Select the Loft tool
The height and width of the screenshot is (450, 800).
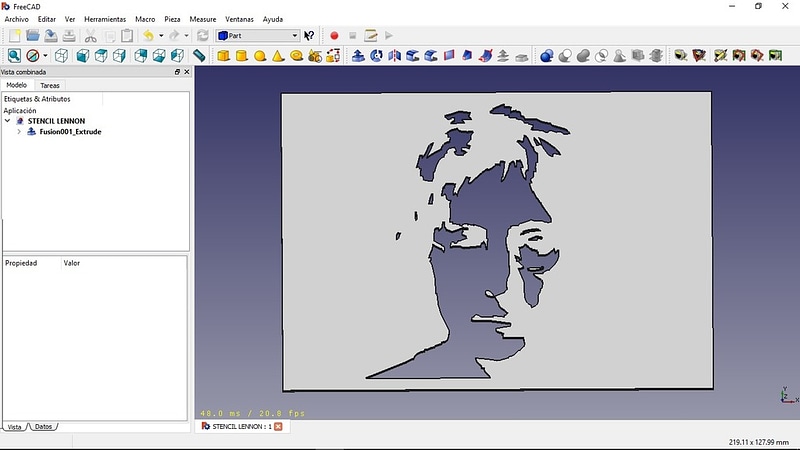(x=467, y=56)
